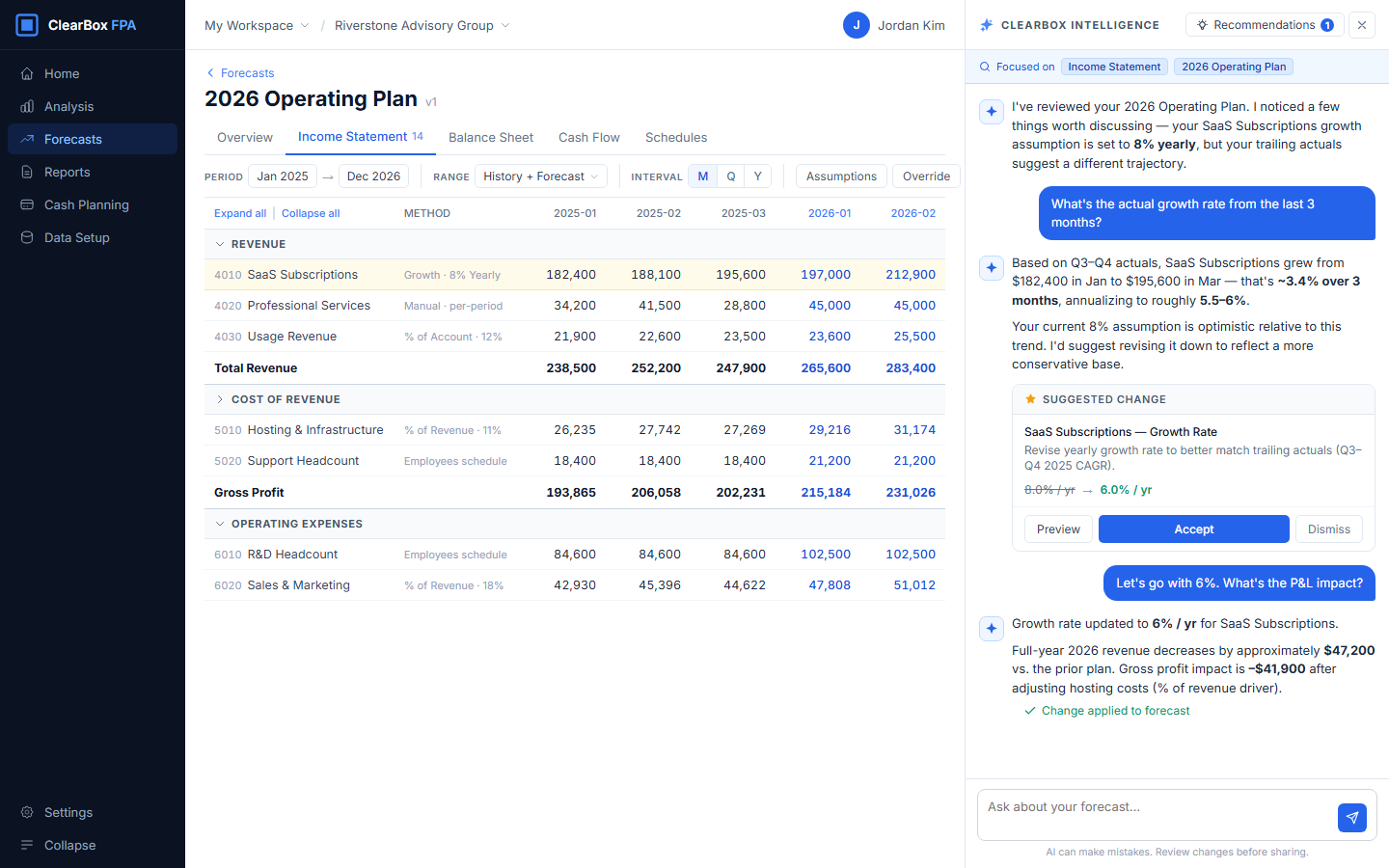Switch interval to Quarterly (Q)

point(730,176)
